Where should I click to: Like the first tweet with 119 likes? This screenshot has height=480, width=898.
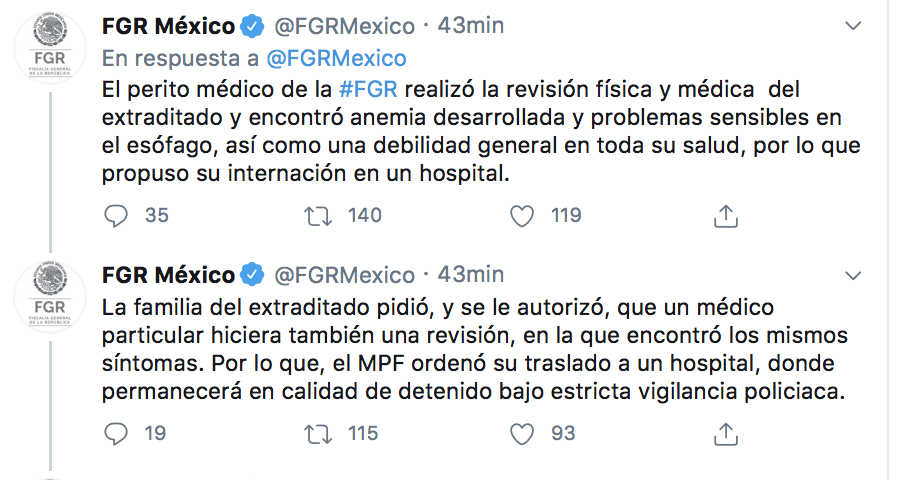pyautogui.click(x=521, y=215)
